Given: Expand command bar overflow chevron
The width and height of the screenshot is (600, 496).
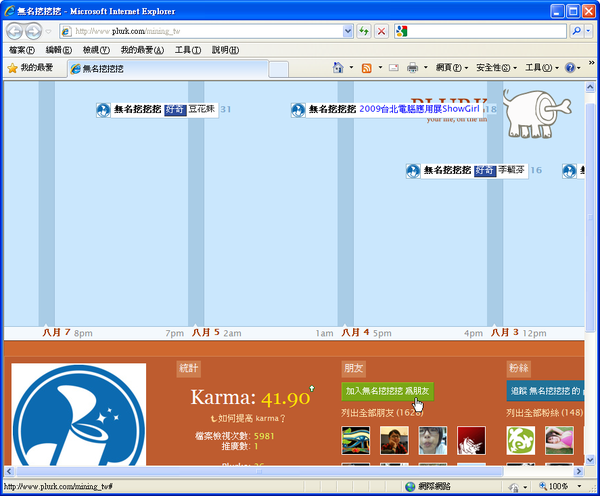Looking at the screenshot, I should (592, 63).
